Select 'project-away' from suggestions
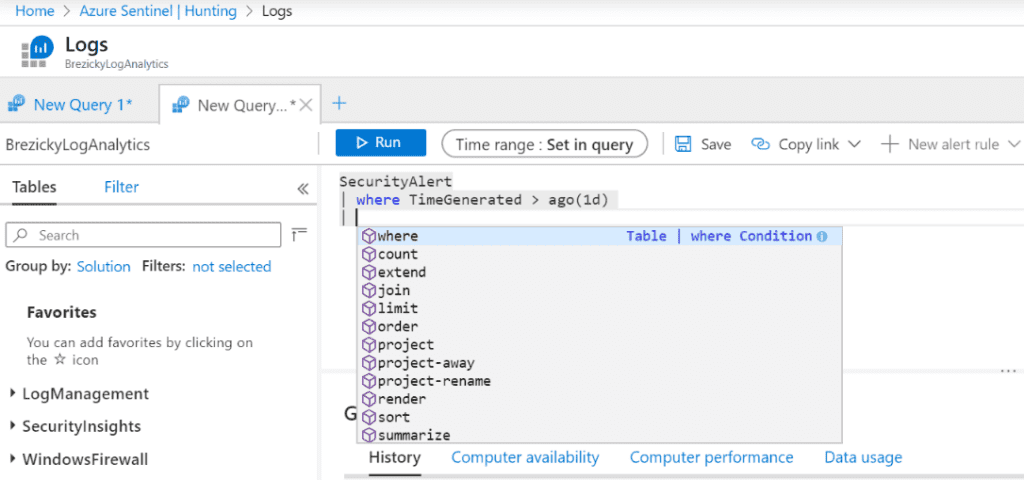 pos(600,362)
